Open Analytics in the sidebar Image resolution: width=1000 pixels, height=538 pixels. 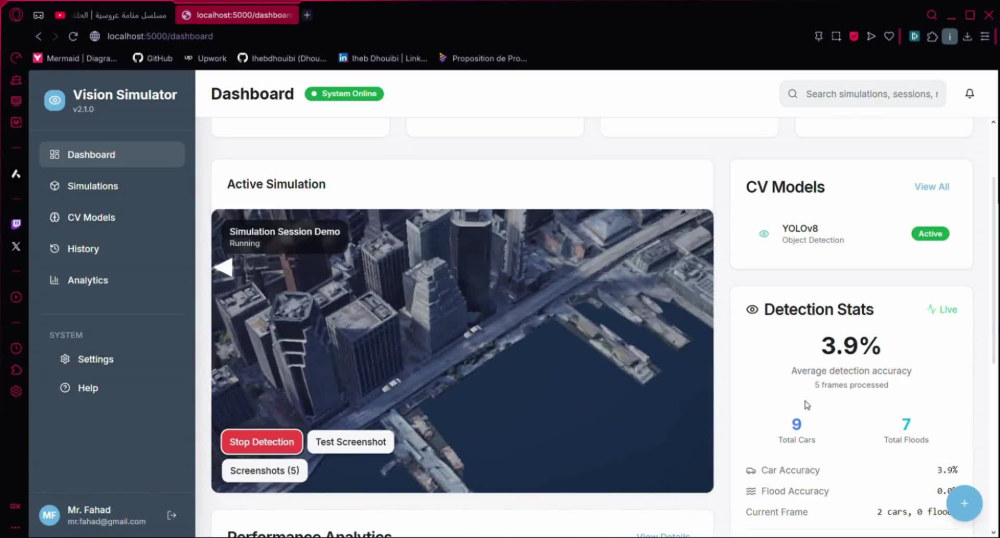[x=112, y=280]
